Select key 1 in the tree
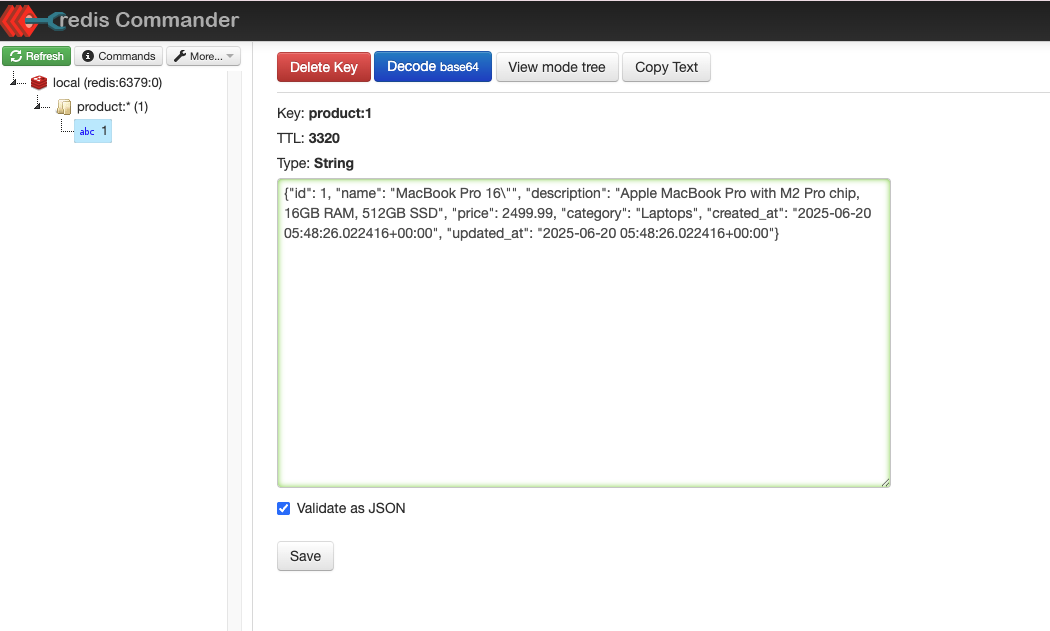This screenshot has height=631, width=1050. pos(93,131)
